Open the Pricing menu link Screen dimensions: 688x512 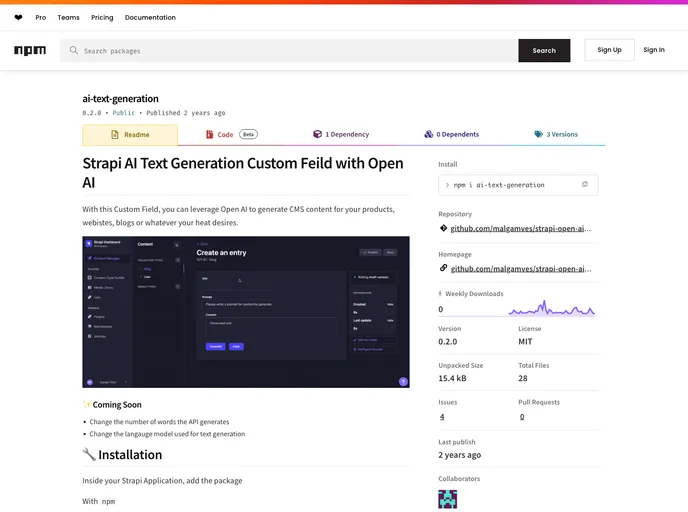point(102,18)
